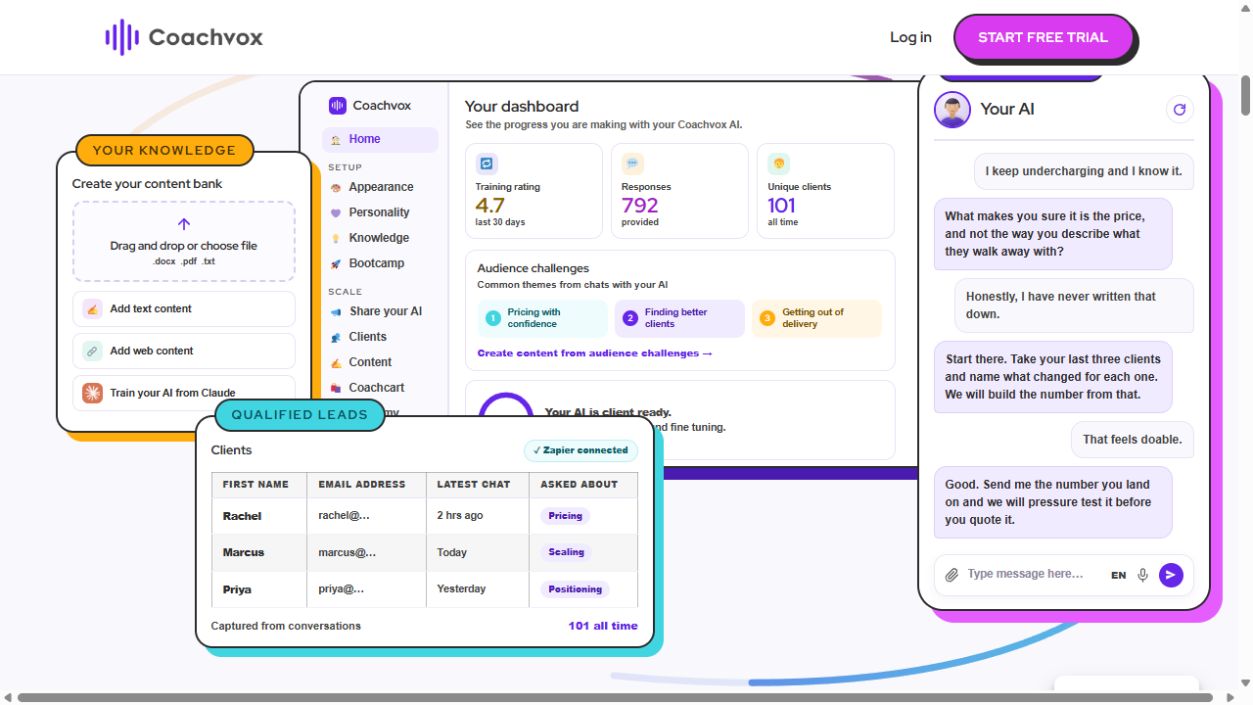Click the Scaling tag in Marcus's row
Image resolution: width=1253 pixels, height=705 pixels.
pos(566,552)
